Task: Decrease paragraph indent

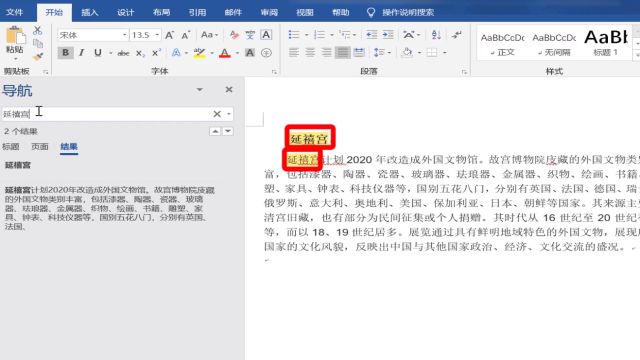Action: click(371, 35)
